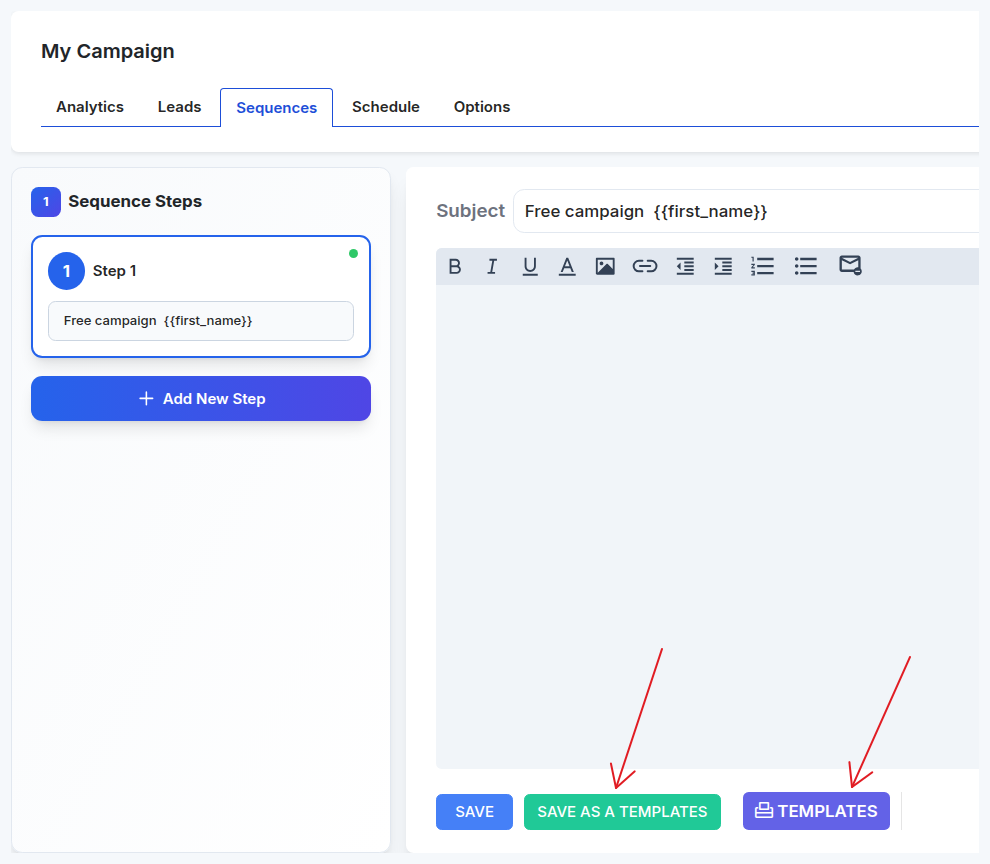
Task: Open the TEMPLATES library button
Action: pyautogui.click(x=816, y=811)
